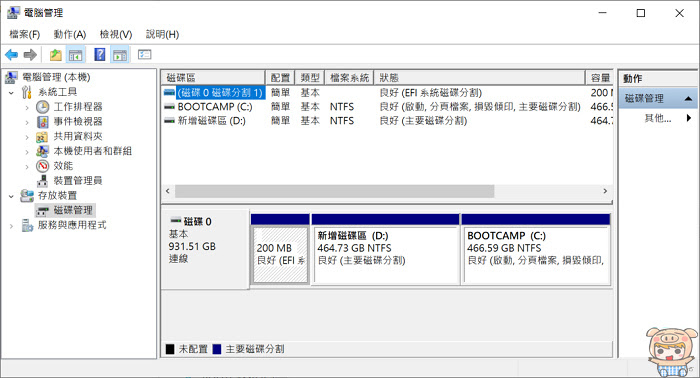The height and width of the screenshot is (378, 700).
Task: Sort by the 容量 column header
Action: point(599,78)
